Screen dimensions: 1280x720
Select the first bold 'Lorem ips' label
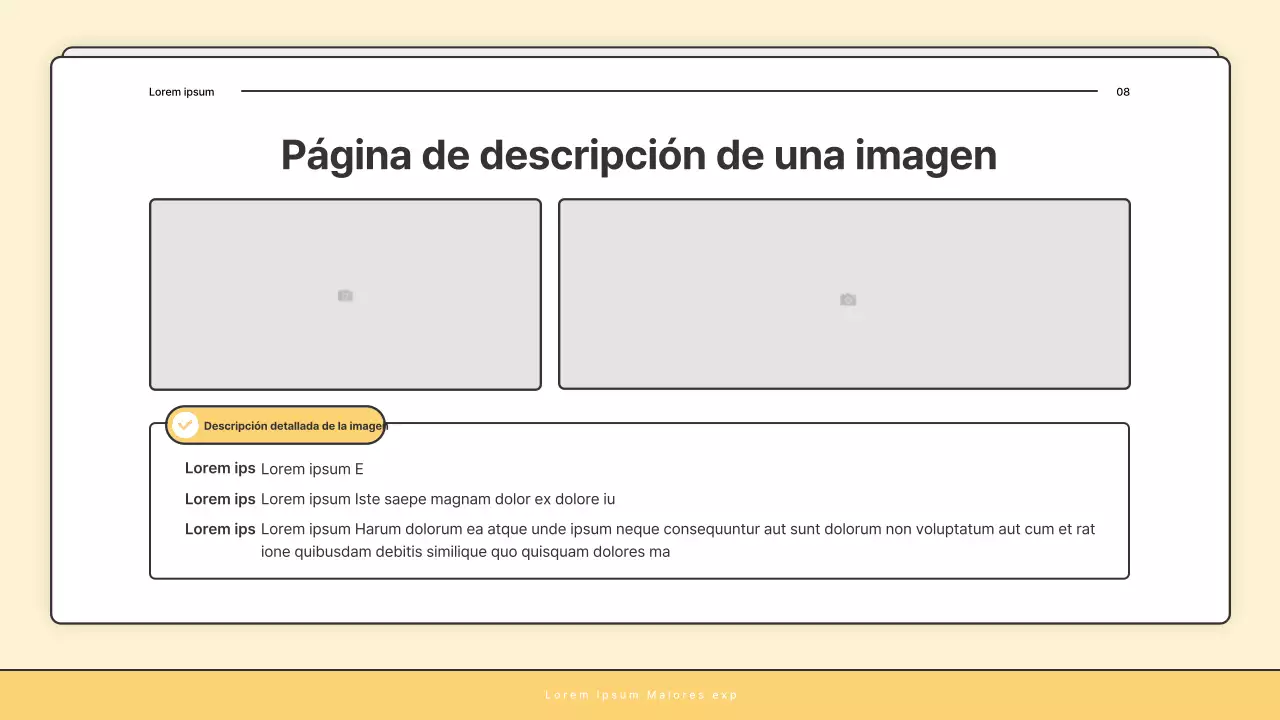[x=220, y=468]
